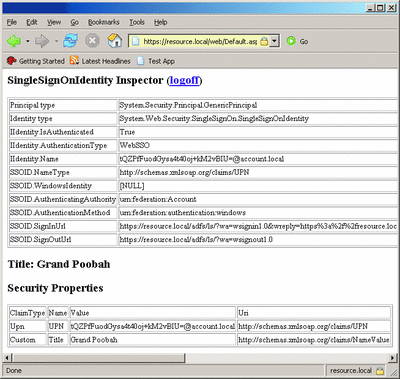Image resolution: width=400 pixels, height=379 pixels.
Task: Click the horizontal scrollbar left arrow
Action: point(7,358)
